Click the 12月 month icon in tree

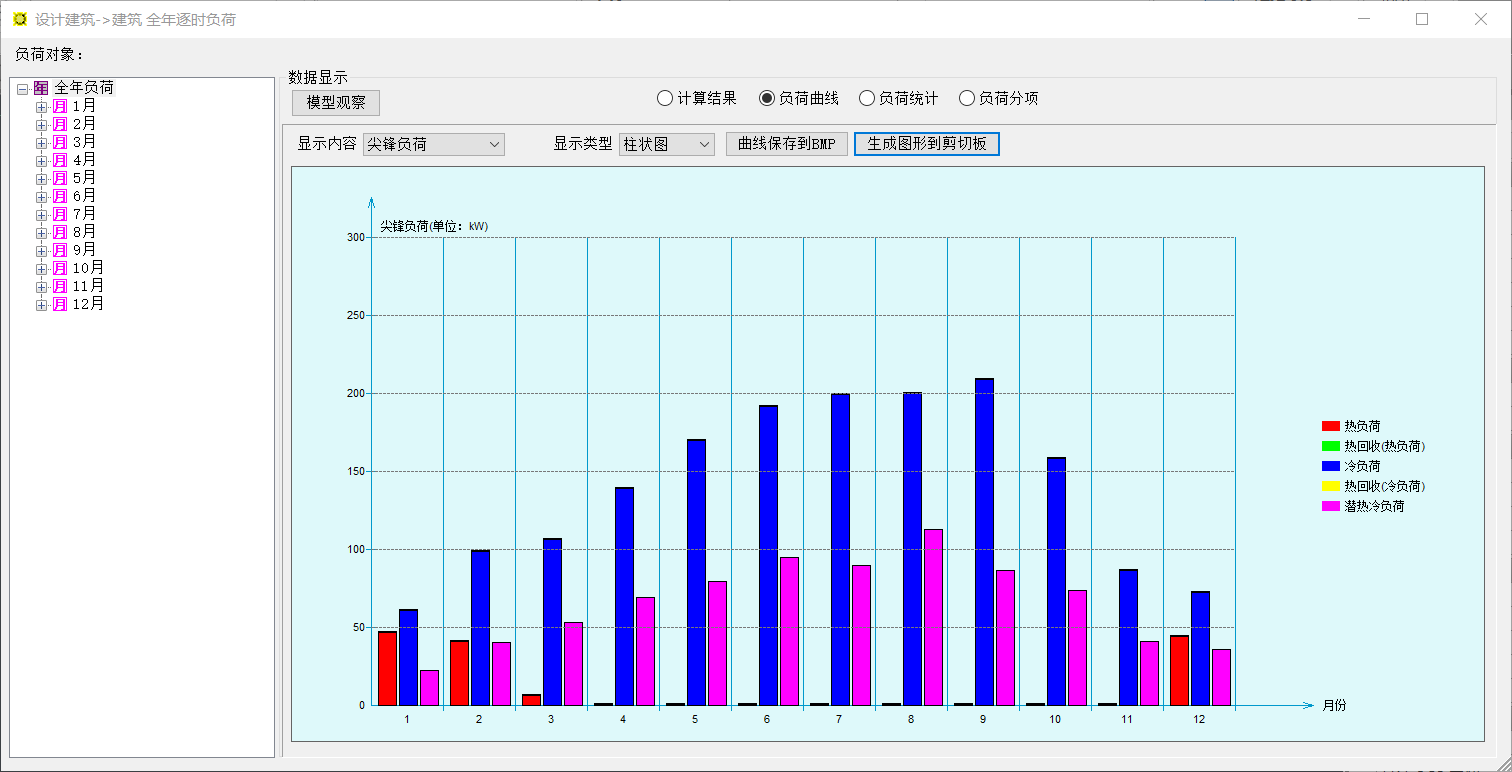(x=60, y=304)
